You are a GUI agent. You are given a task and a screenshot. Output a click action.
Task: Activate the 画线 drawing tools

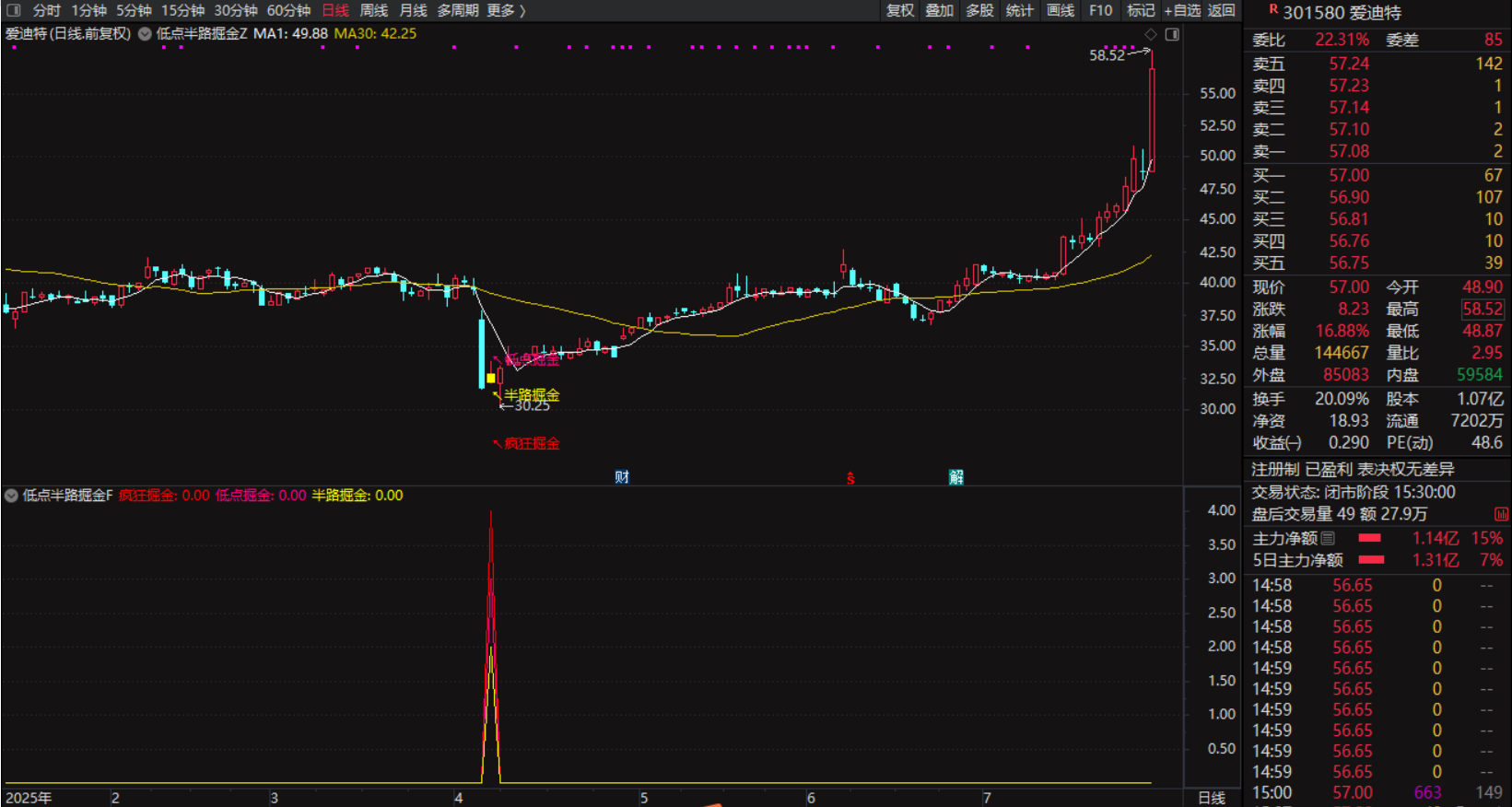[x=1061, y=10]
